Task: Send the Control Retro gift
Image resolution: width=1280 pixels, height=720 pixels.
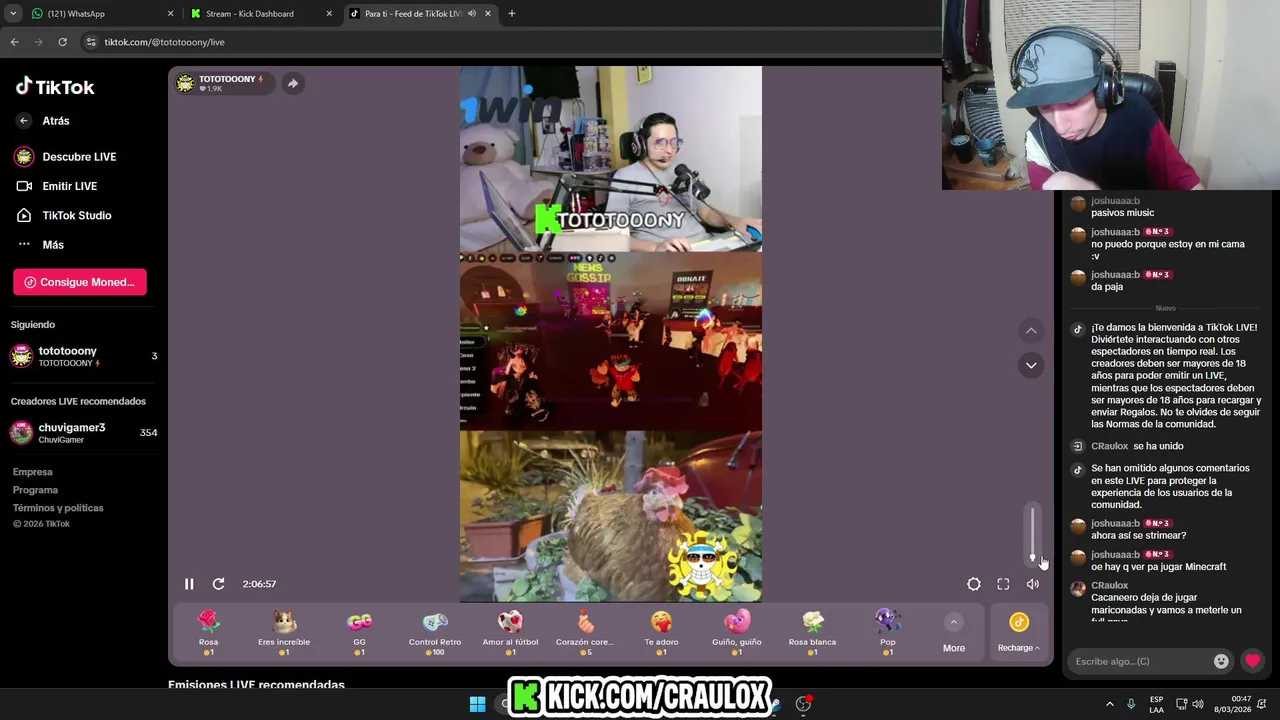Action: point(435,632)
